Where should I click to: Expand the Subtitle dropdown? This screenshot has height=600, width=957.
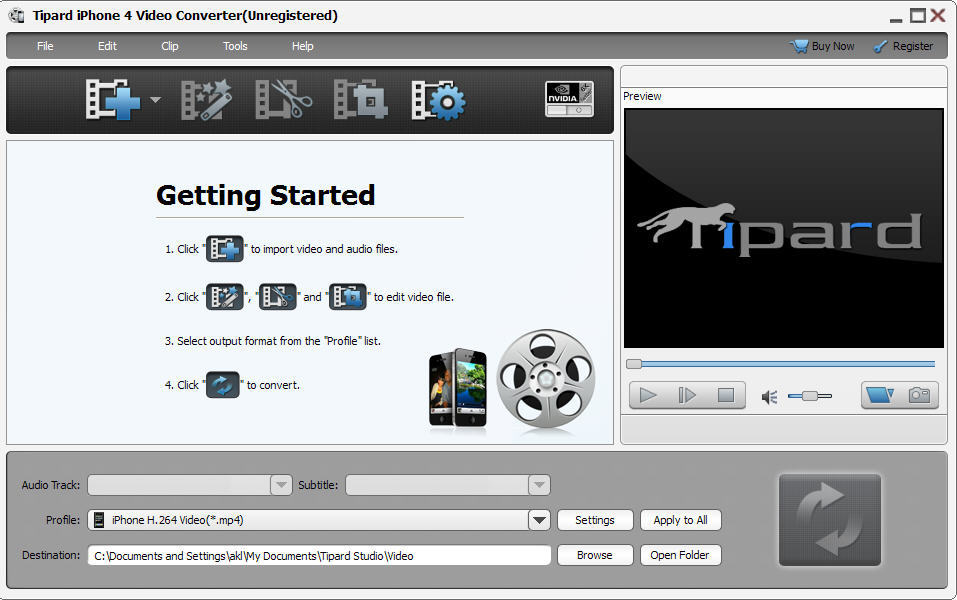[539, 485]
